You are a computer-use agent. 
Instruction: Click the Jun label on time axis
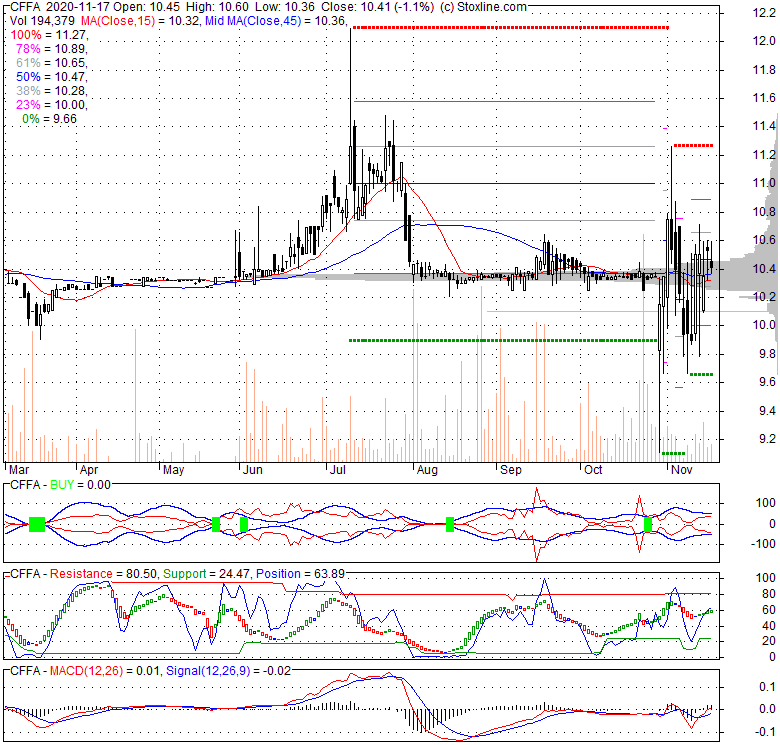[253, 470]
